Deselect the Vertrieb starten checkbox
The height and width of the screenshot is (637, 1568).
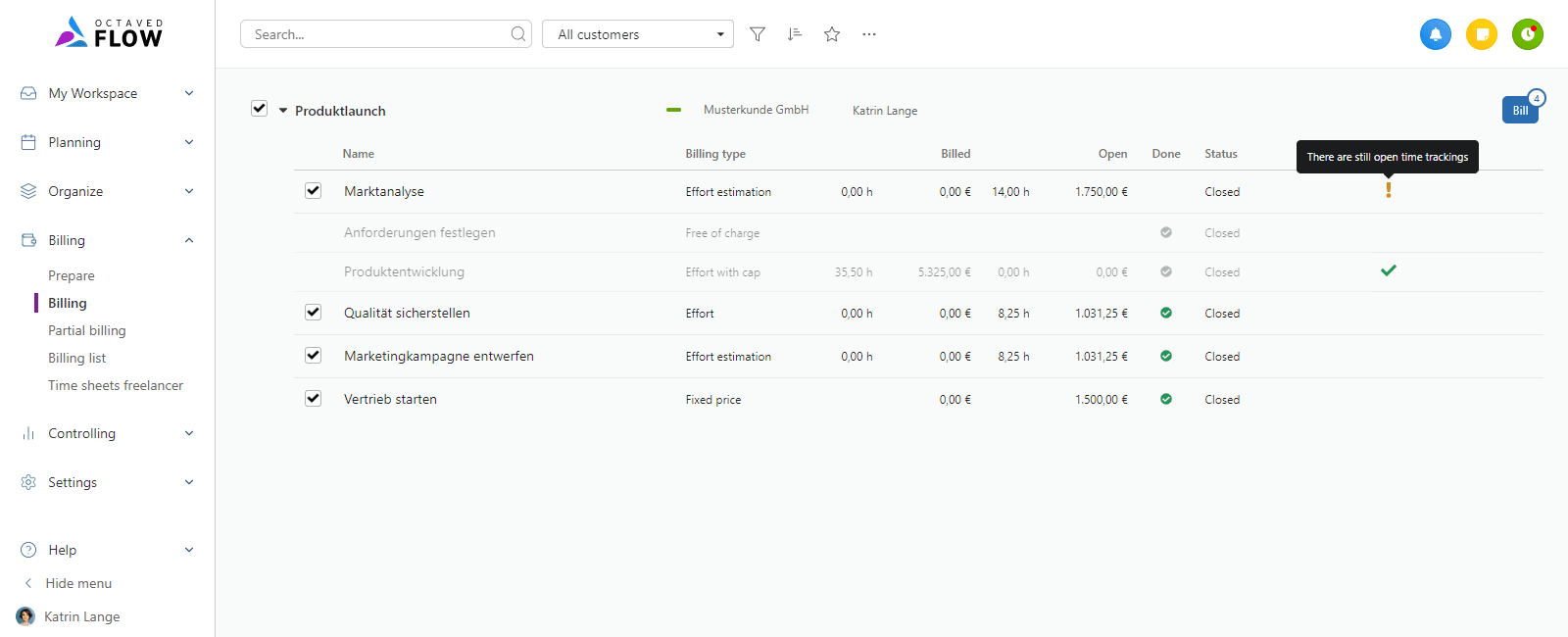pyautogui.click(x=314, y=399)
